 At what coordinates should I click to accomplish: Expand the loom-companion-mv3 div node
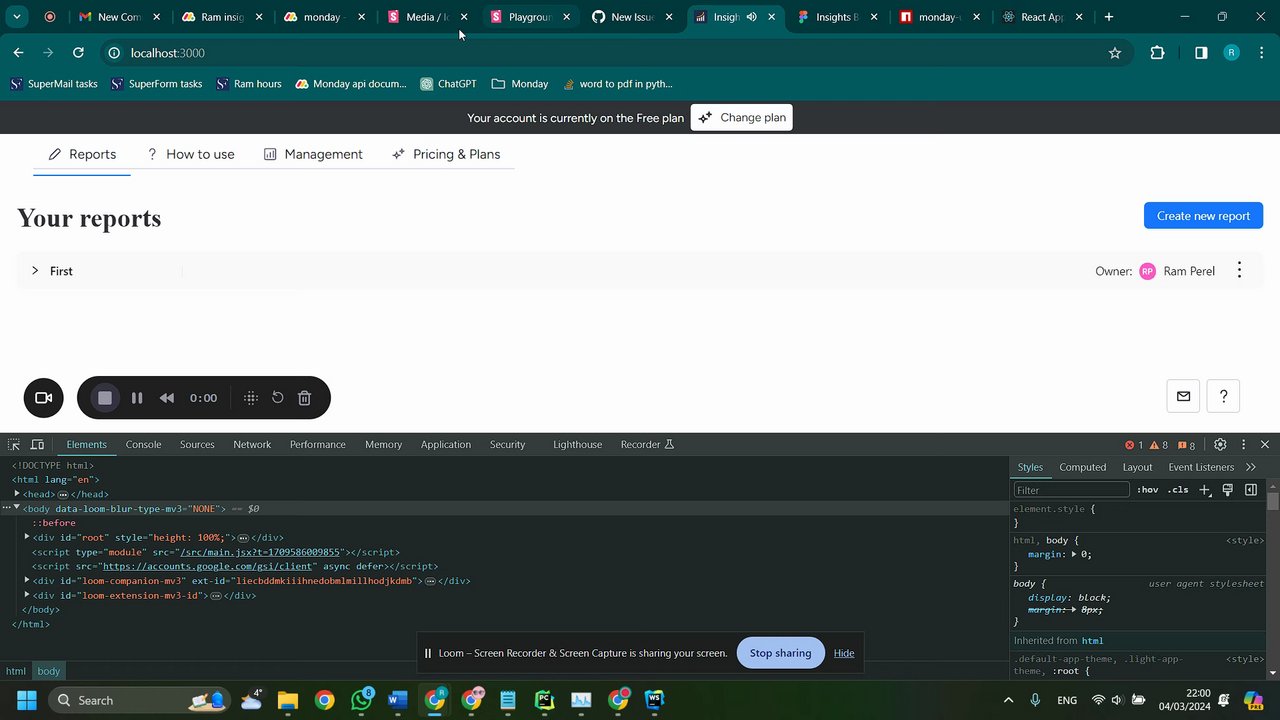(x=27, y=580)
